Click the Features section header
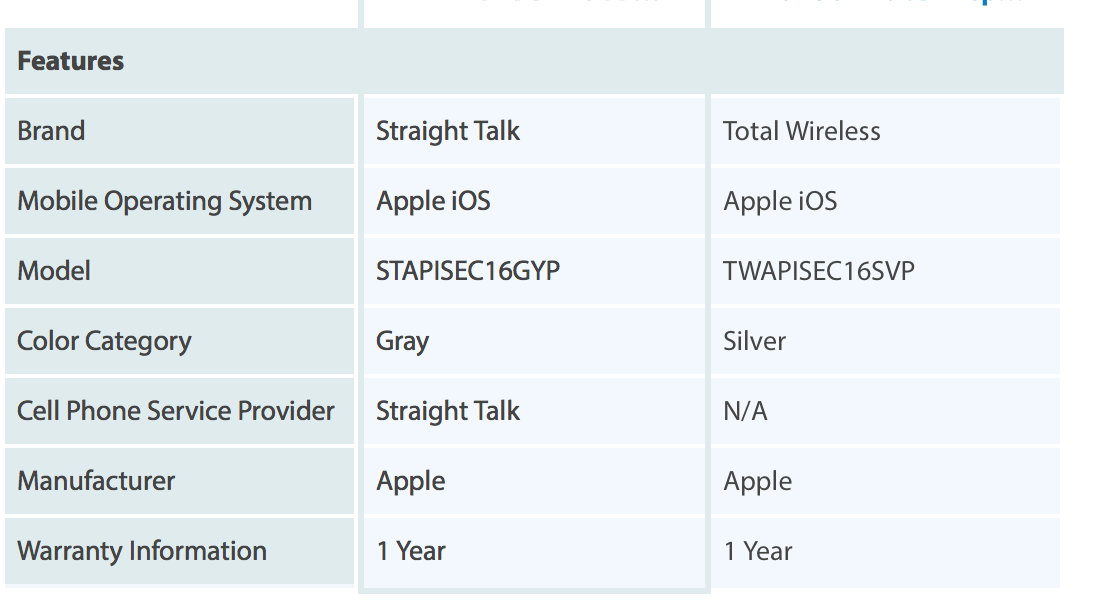 71,61
